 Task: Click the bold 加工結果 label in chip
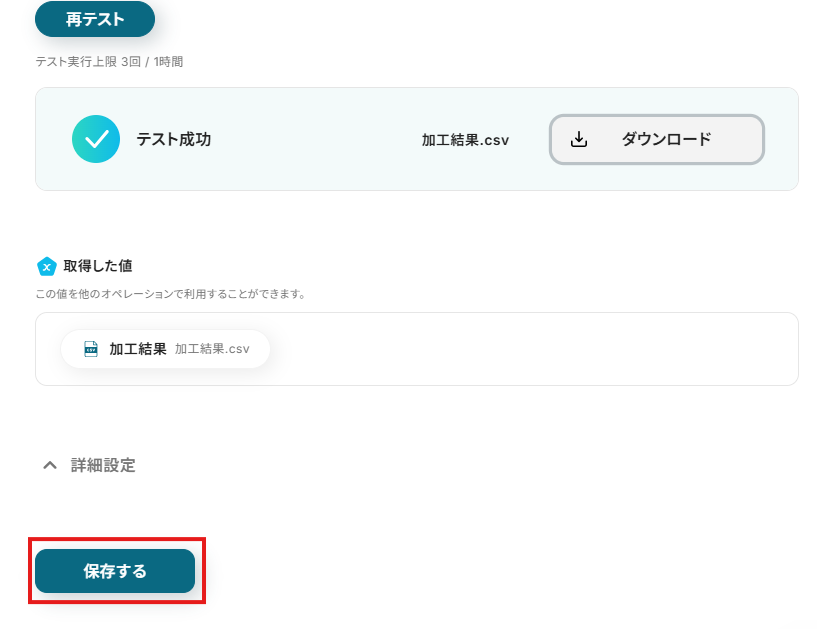(138, 349)
